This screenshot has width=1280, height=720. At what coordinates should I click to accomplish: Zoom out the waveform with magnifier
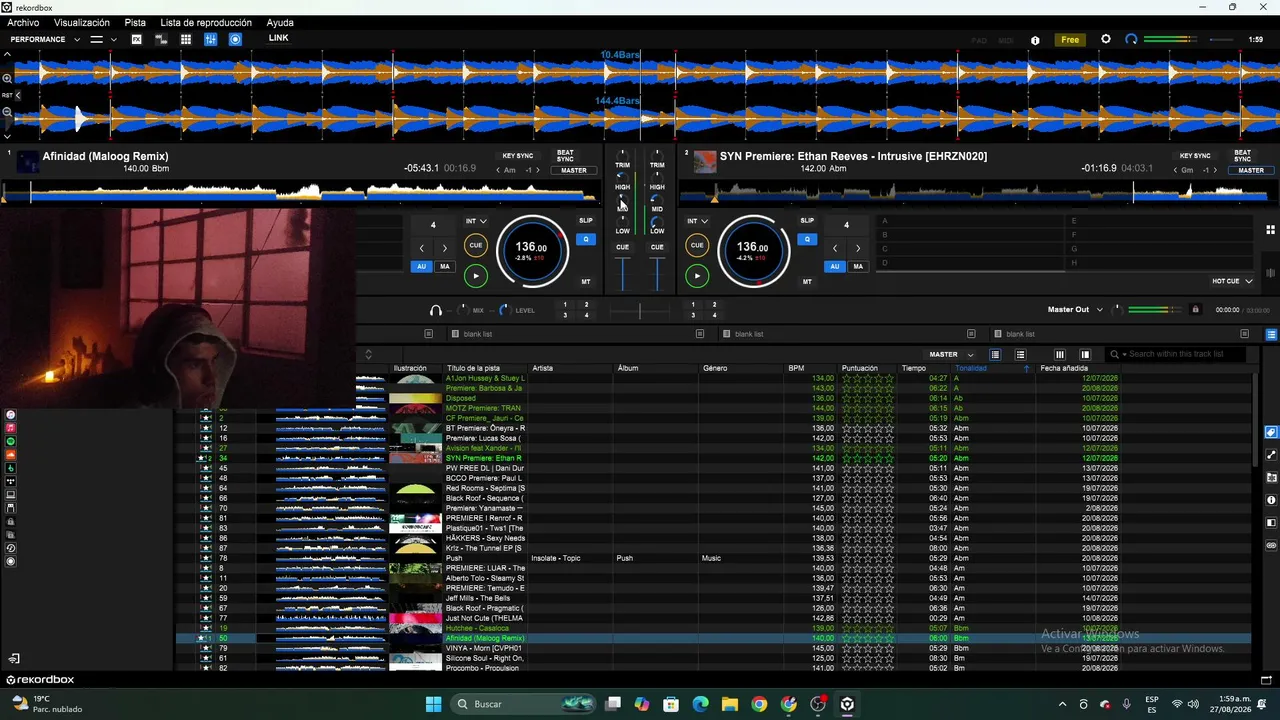pos(7,112)
